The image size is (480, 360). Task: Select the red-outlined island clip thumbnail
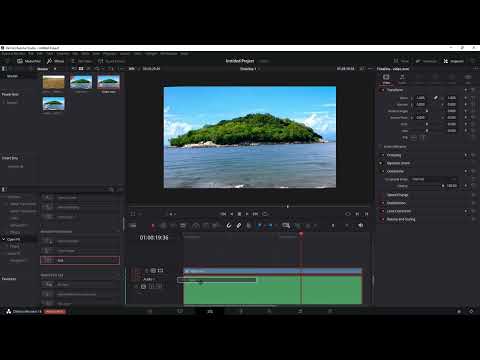click(108, 82)
